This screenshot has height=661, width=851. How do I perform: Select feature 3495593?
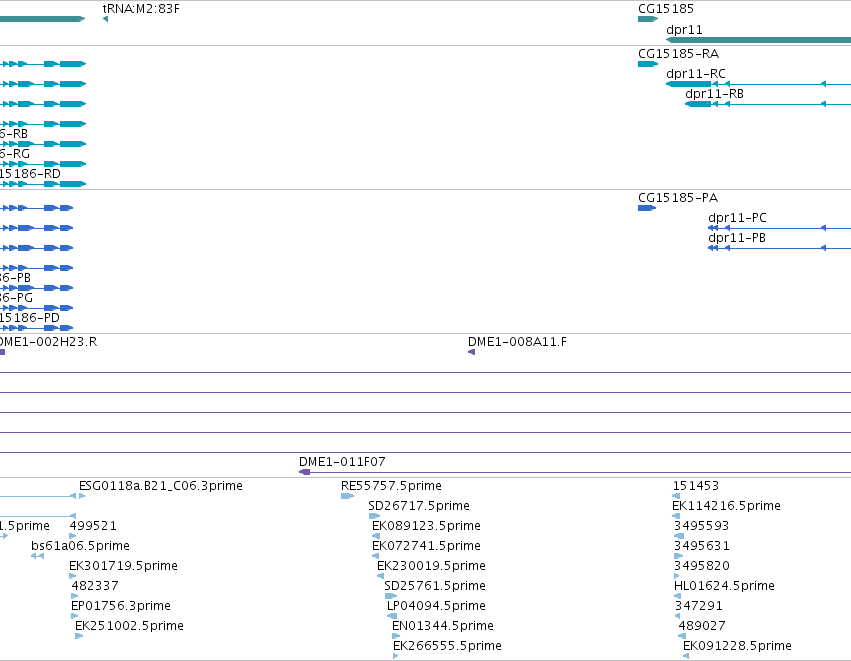click(701, 526)
